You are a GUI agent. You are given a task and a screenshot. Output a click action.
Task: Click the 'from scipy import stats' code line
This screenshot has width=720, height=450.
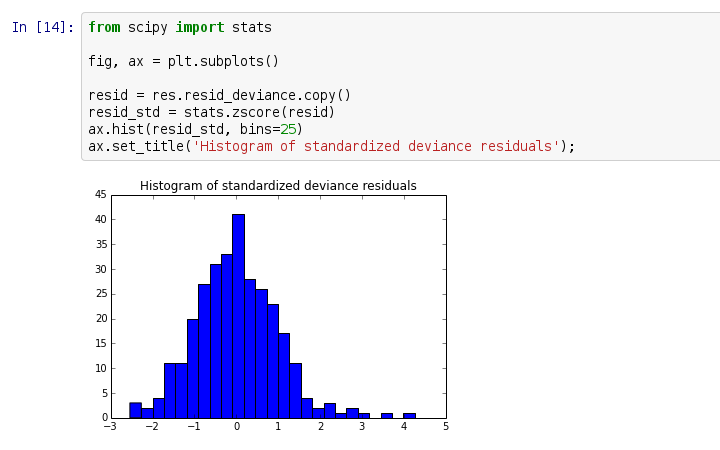pyautogui.click(x=179, y=28)
